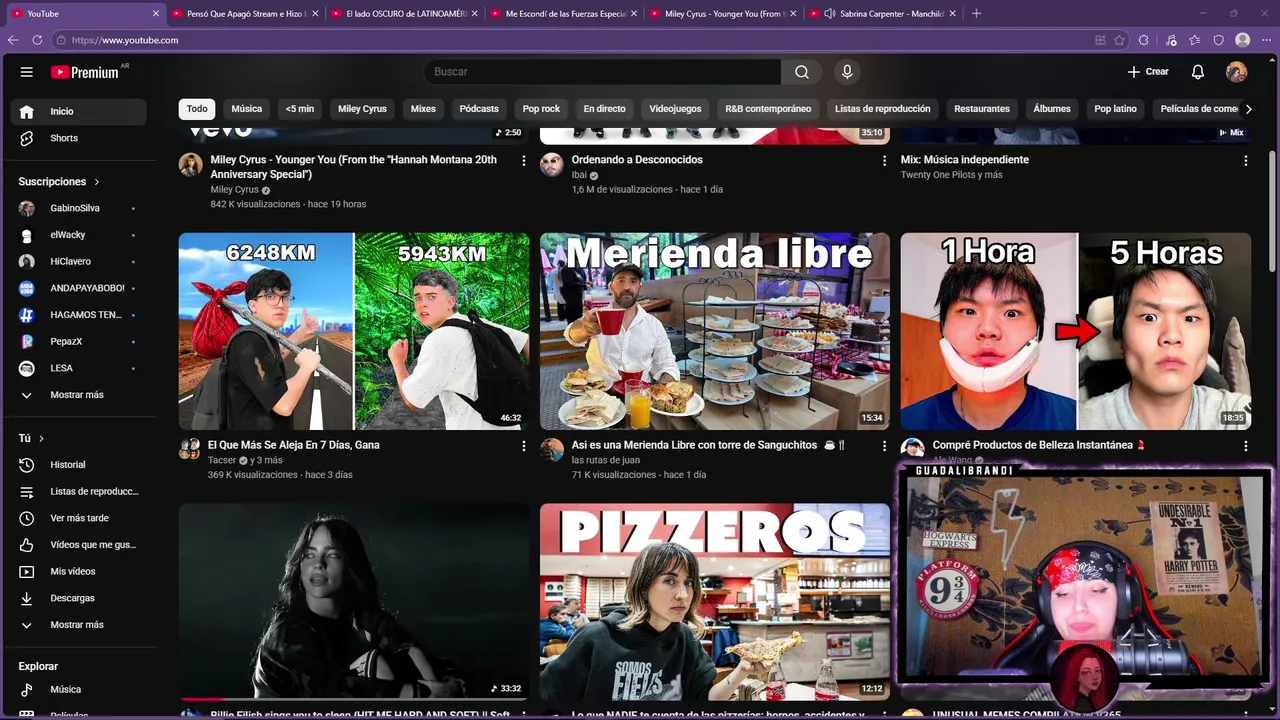
Task: Open options menu for Mix Música independiente
Action: (1245, 161)
